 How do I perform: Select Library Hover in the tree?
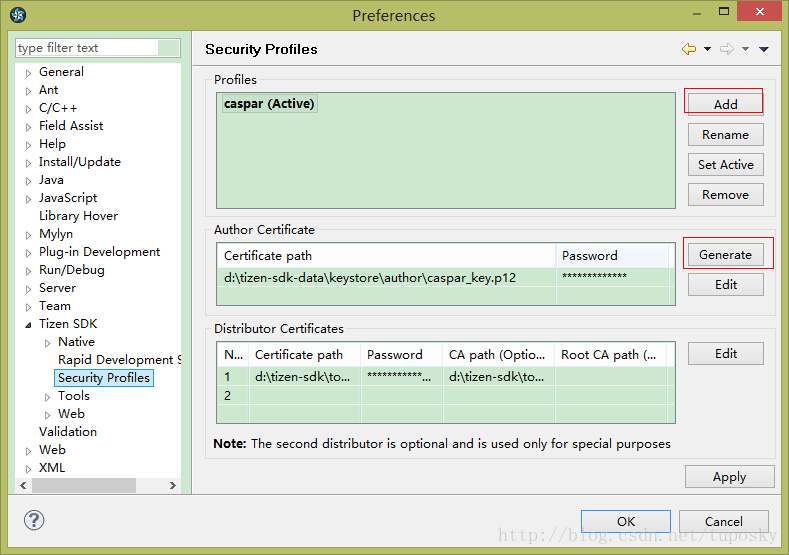[x=78, y=216]
